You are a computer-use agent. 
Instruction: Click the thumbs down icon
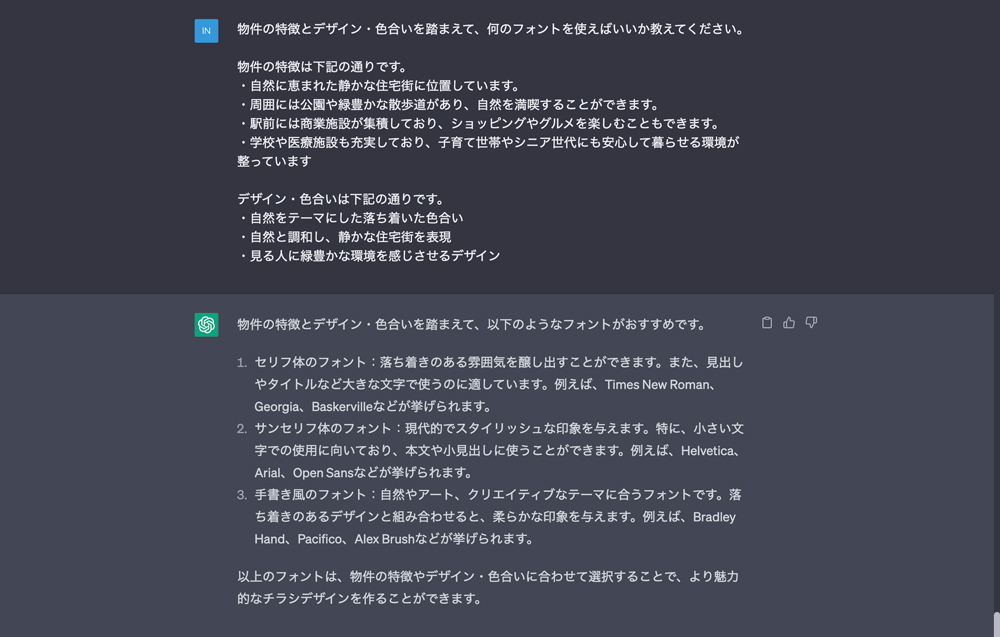[811, 323]
